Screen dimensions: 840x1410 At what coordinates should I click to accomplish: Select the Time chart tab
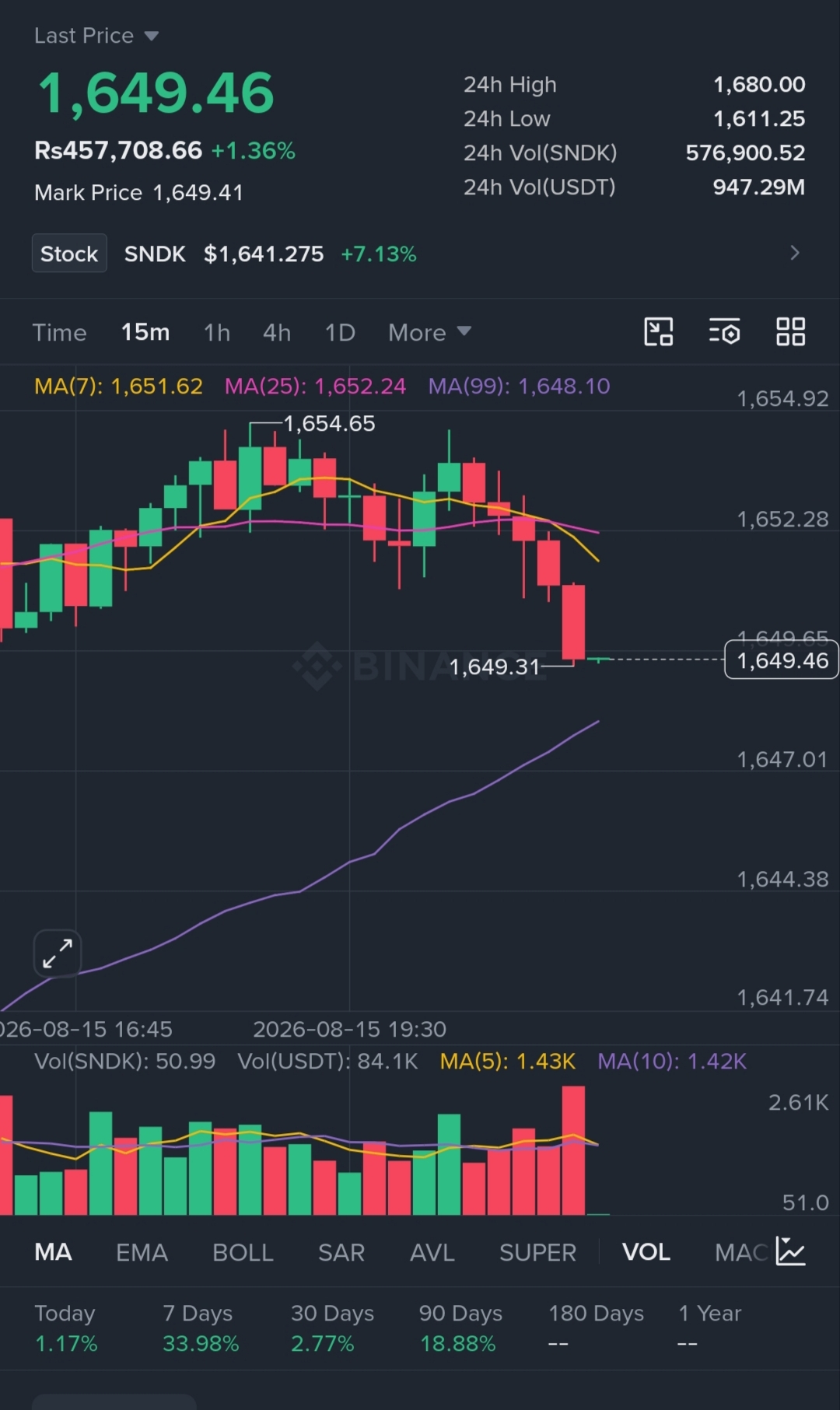(59, 333)
